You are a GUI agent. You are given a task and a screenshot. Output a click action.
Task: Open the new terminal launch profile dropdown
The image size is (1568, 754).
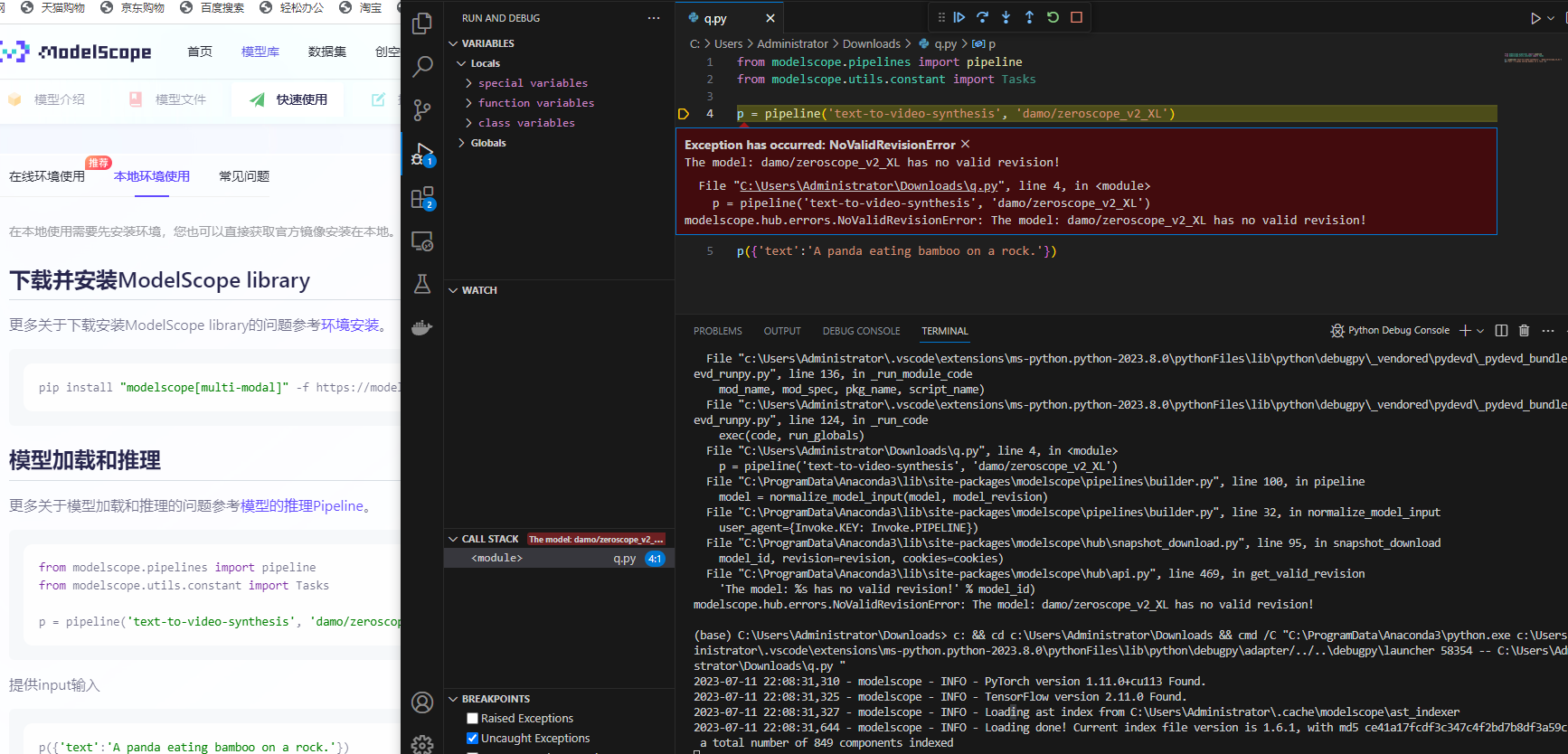pos(1480,331)
